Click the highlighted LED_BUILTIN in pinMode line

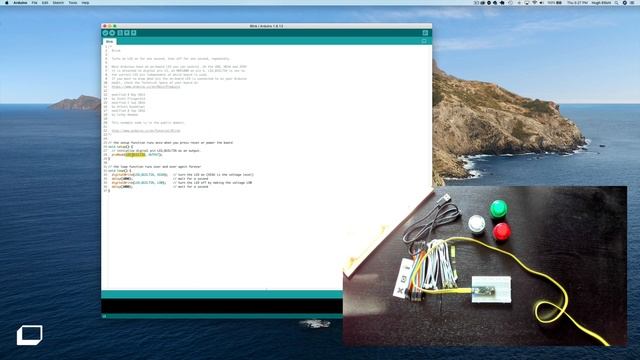click(135, 155)
